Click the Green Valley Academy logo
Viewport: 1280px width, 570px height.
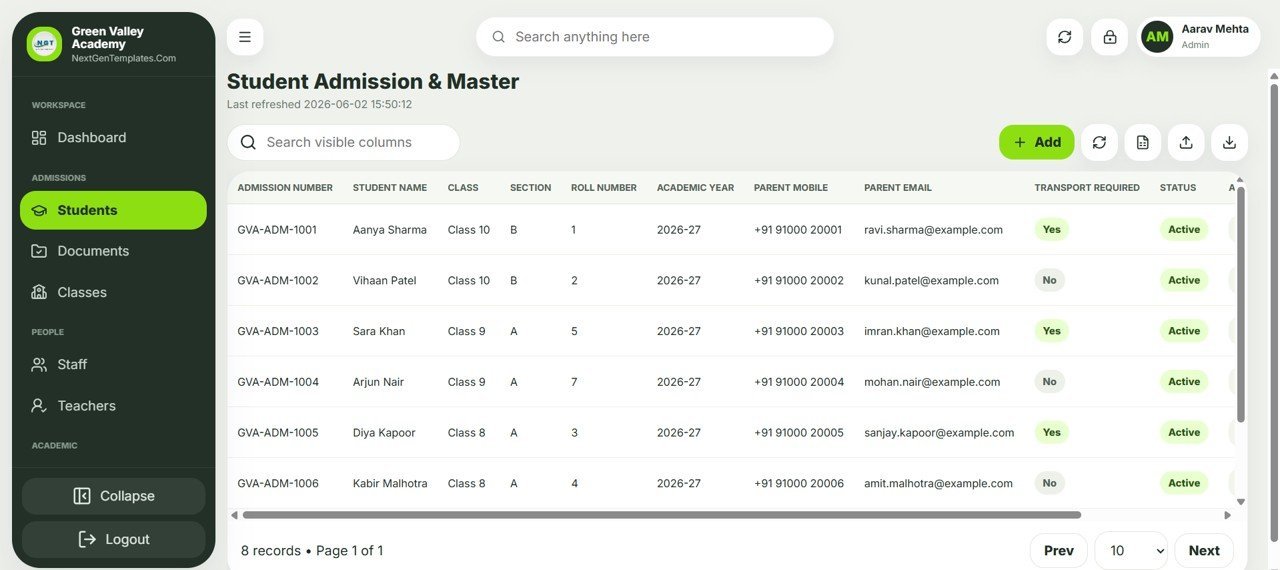pos(44,44)
